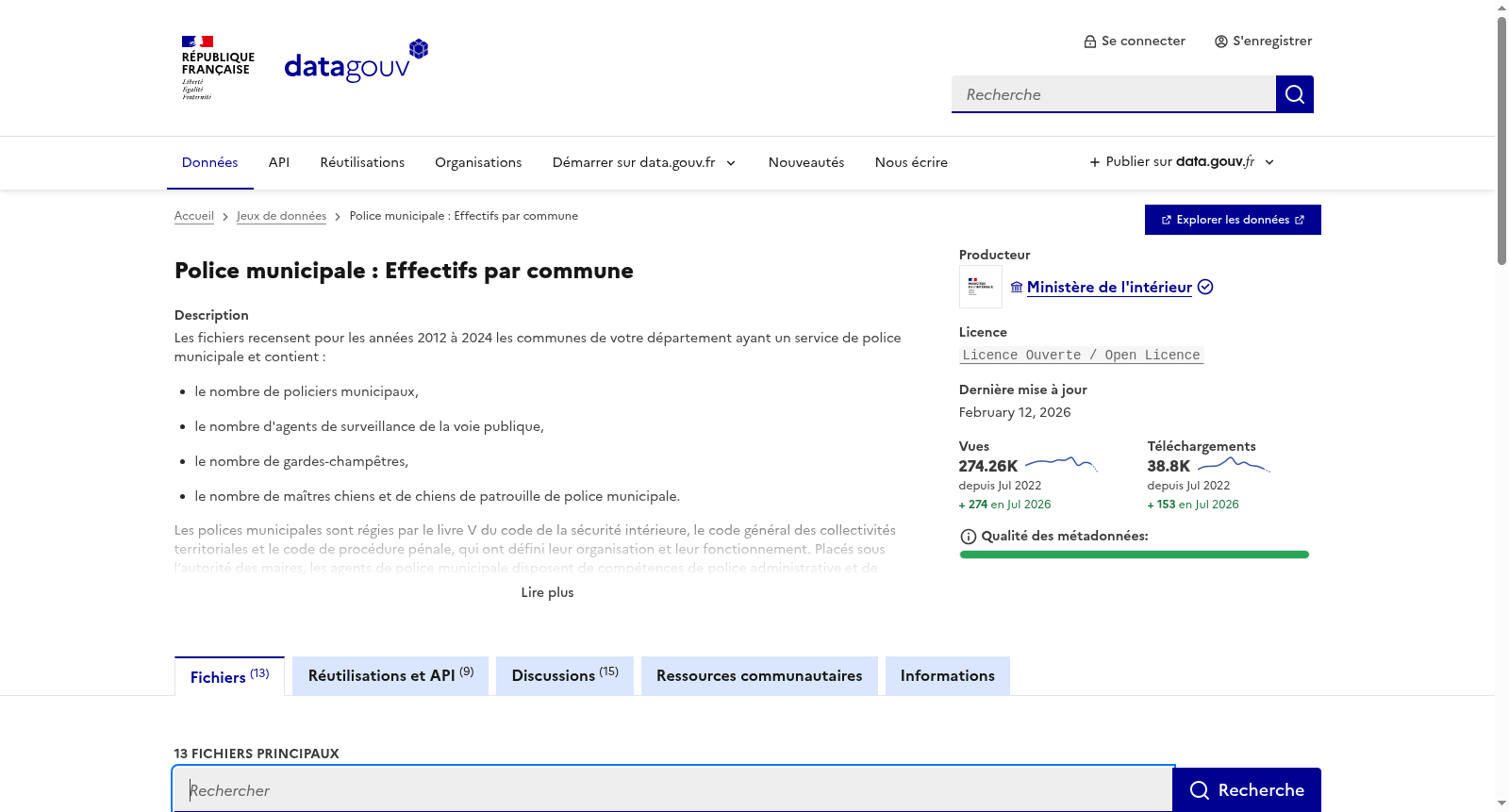This screenshot has height=812, width=1509.
Task: Click the "+ 153 en Jul 2026" text
Action: point(1193,505)
